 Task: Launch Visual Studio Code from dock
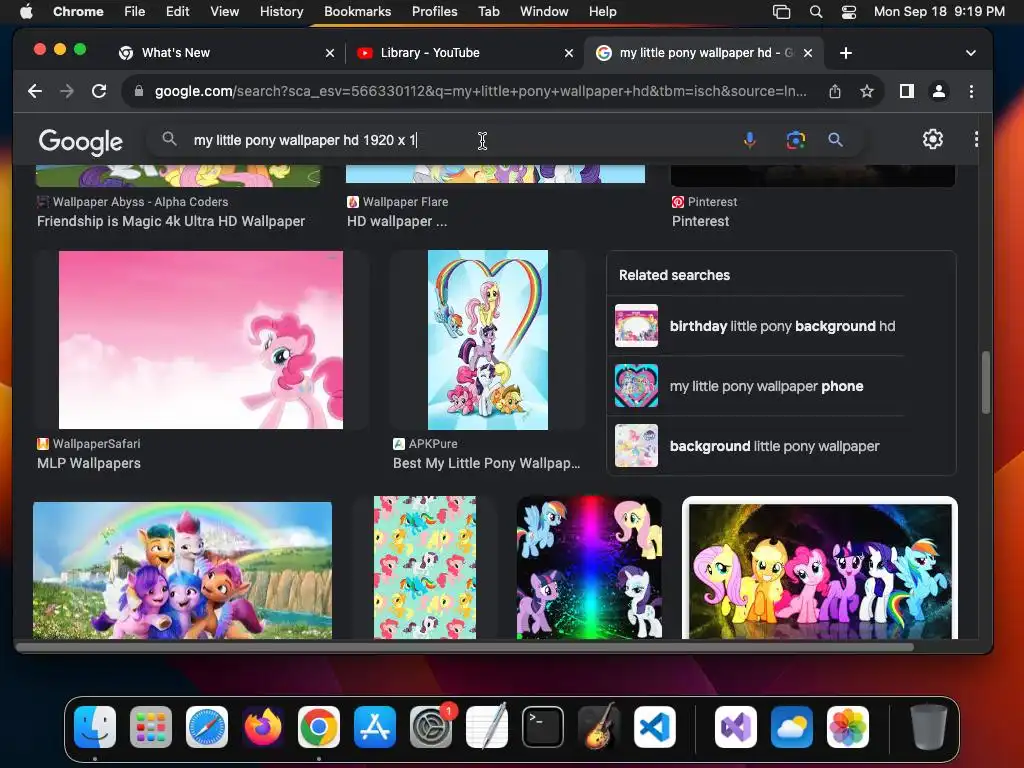[655, 727]
